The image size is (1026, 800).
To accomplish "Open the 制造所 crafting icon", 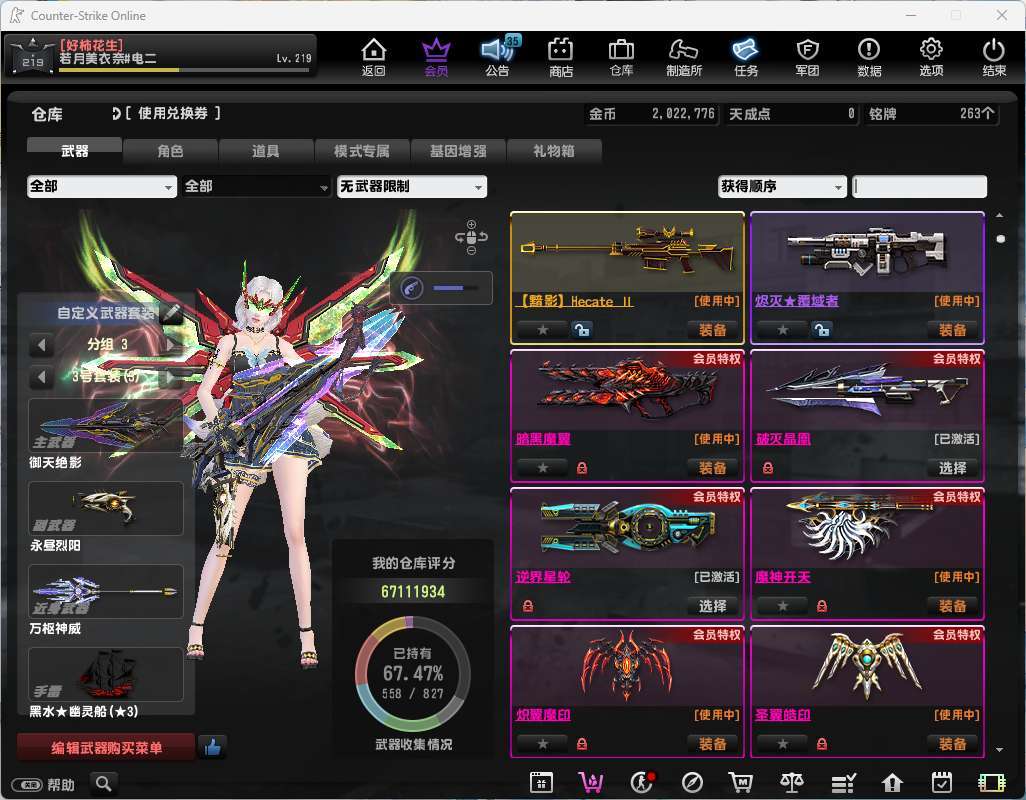I will [684, 56].
